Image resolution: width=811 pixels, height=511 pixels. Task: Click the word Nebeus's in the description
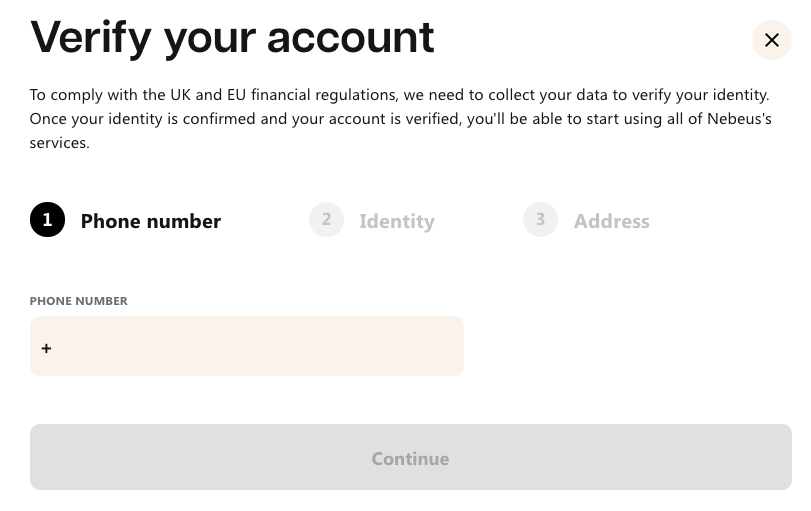(x=739, y=119)
